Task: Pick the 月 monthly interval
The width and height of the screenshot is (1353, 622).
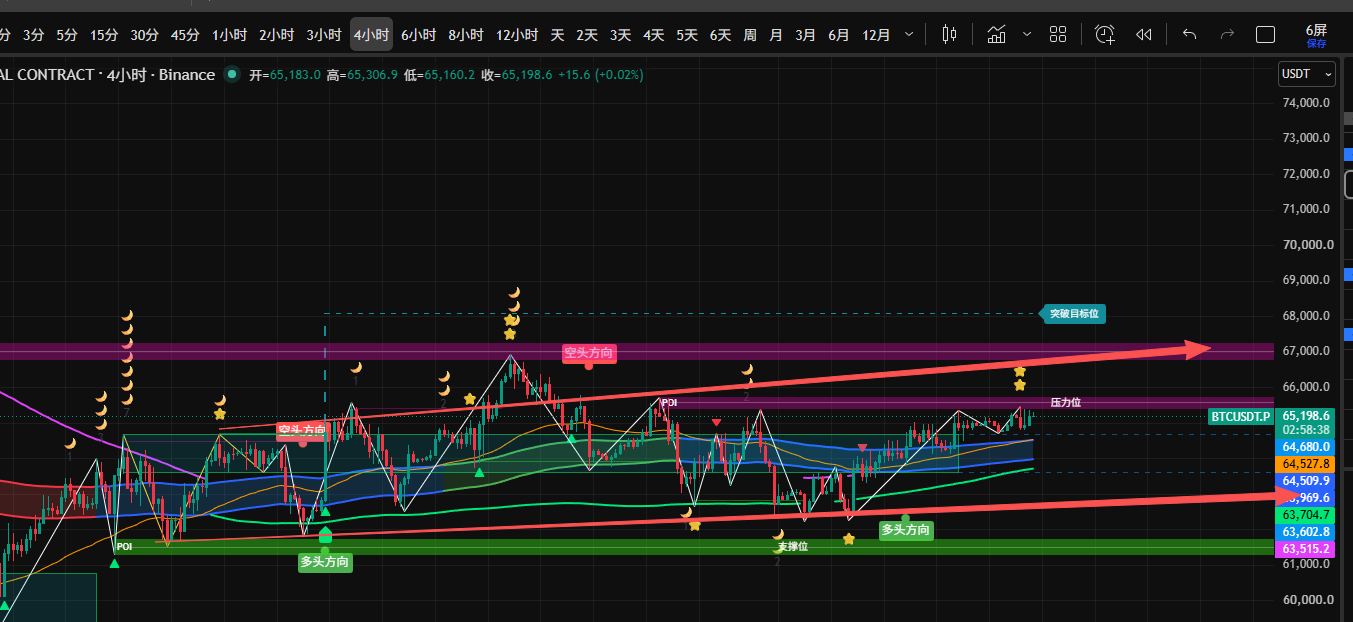Action: (776, 34)
